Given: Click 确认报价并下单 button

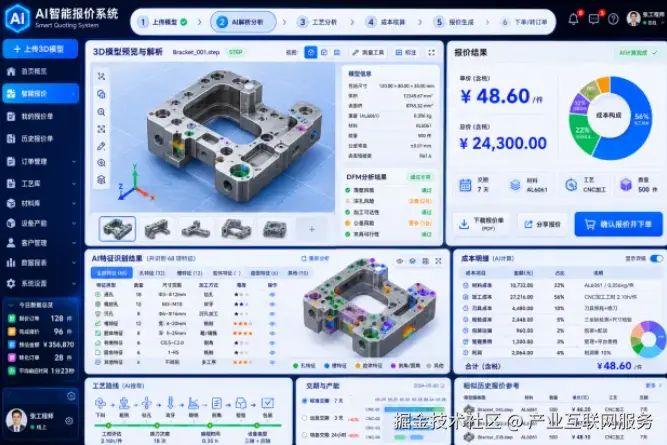Looking at the screenshot, I should [619, 224].
